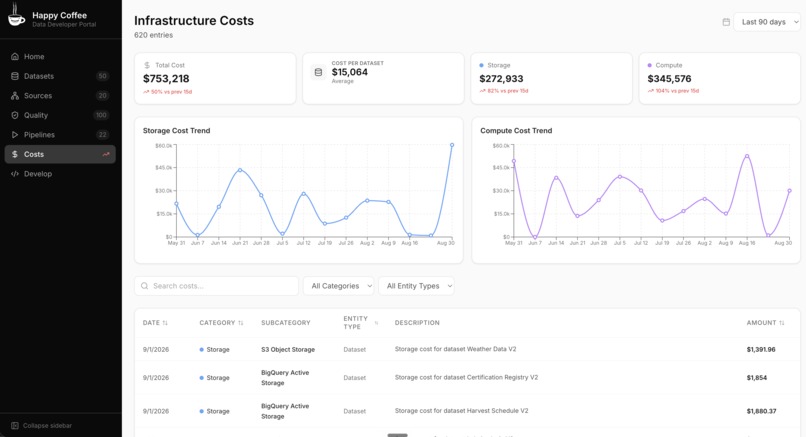Select the Develop menu item
Viewport: 806px width, 437px height.
[x=60, y=174]
